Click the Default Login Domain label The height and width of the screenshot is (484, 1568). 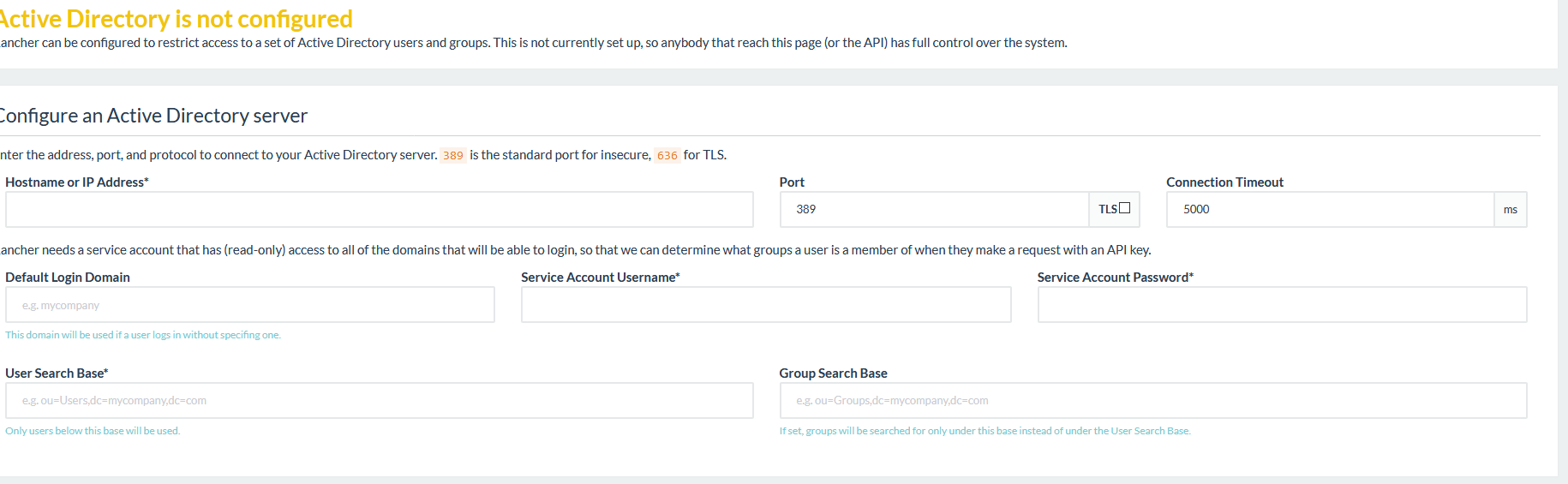[68, 277]
